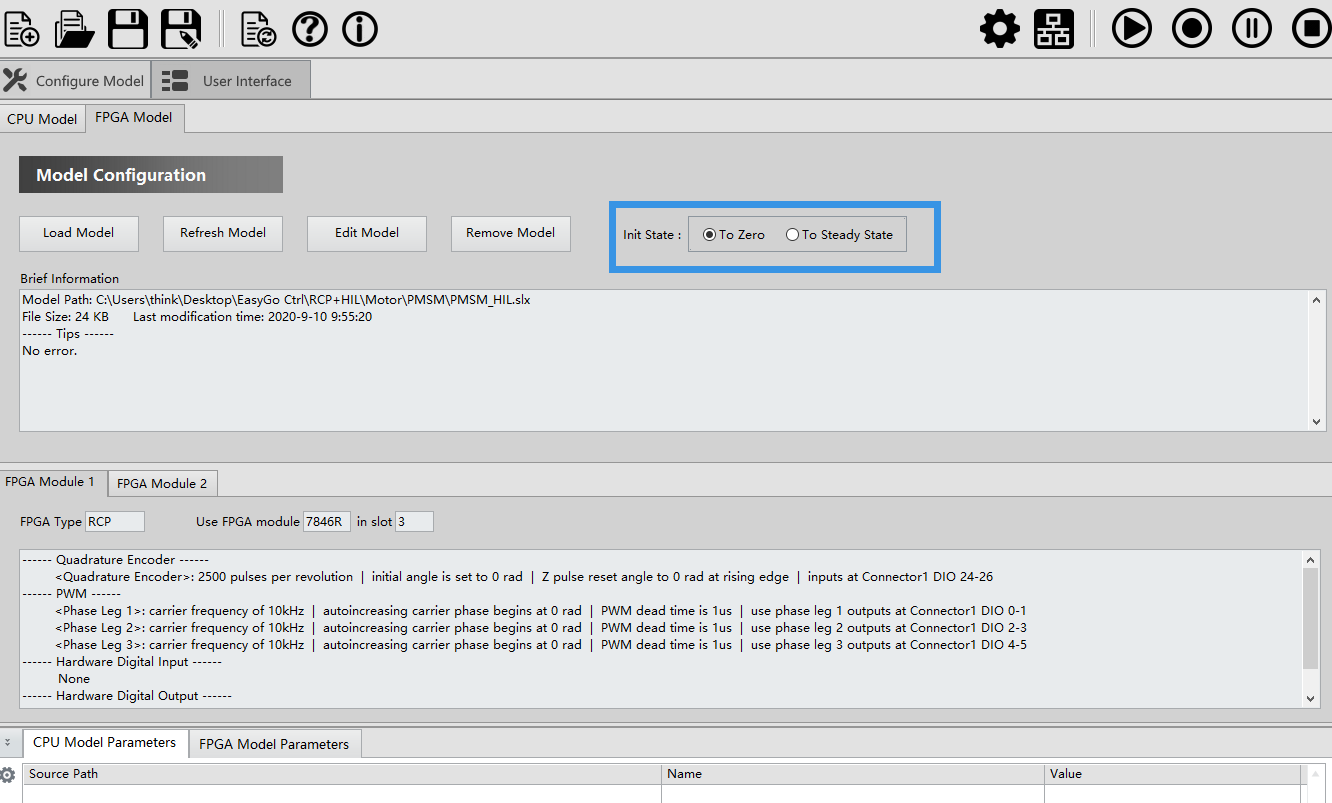This screenshot has height=803, width=1332.
Task: Click the File Size 24 KB text
Action: (x=65, y=317)
